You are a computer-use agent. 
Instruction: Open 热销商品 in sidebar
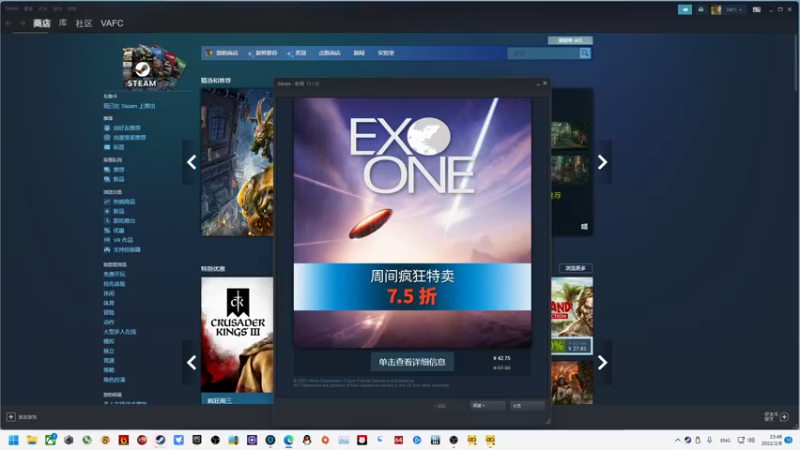click(124, 202)
